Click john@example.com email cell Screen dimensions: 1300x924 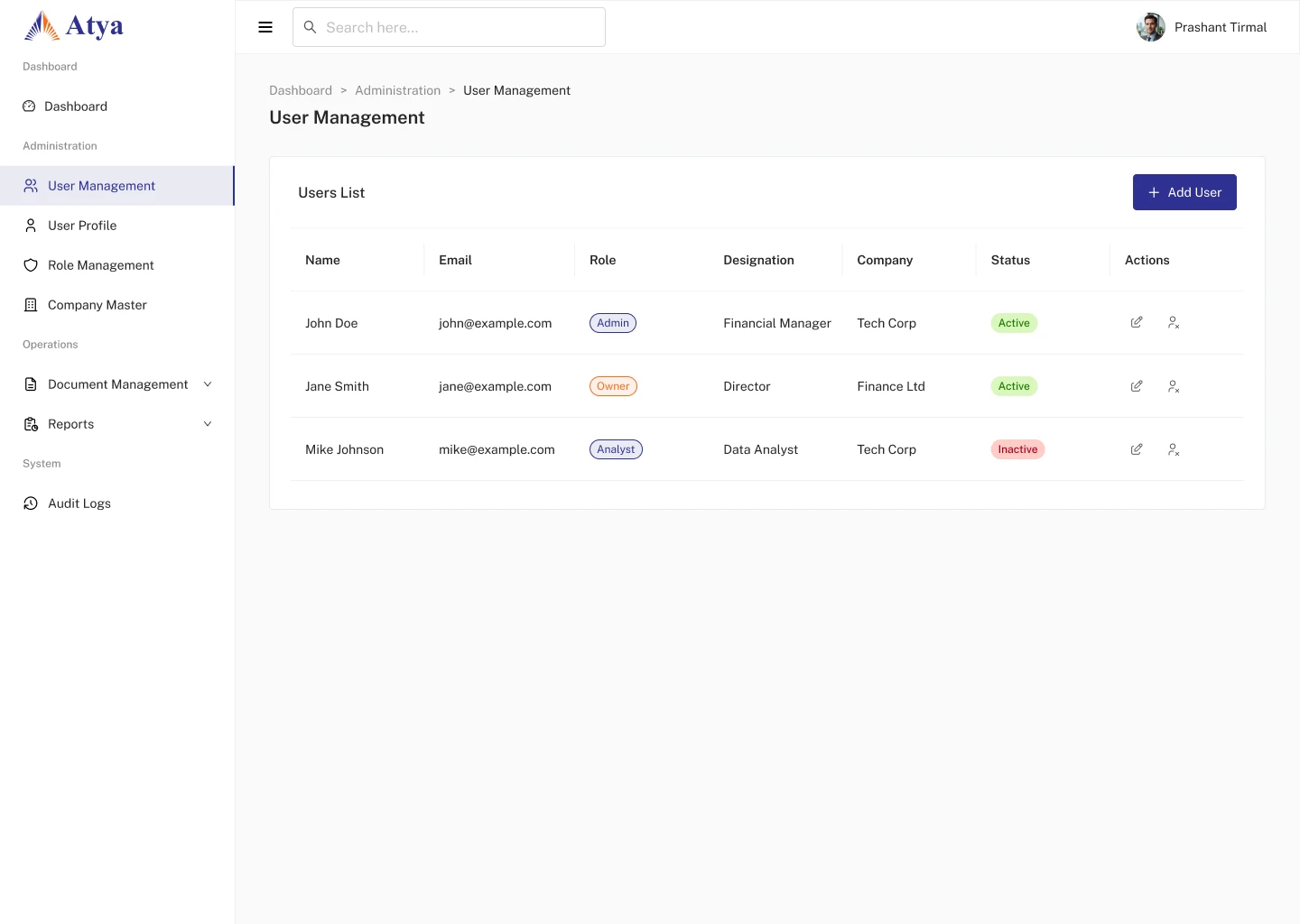coord(495,323)
